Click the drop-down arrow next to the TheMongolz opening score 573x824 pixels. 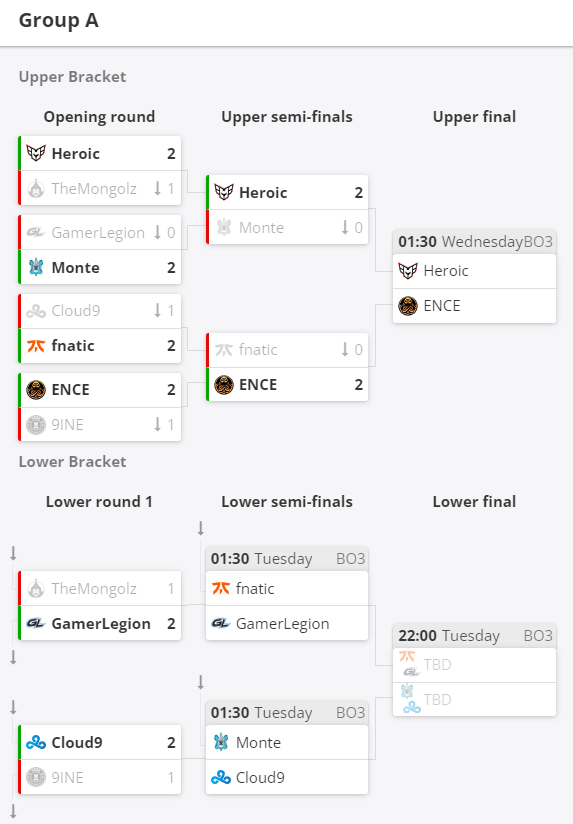tap(157, 188)
